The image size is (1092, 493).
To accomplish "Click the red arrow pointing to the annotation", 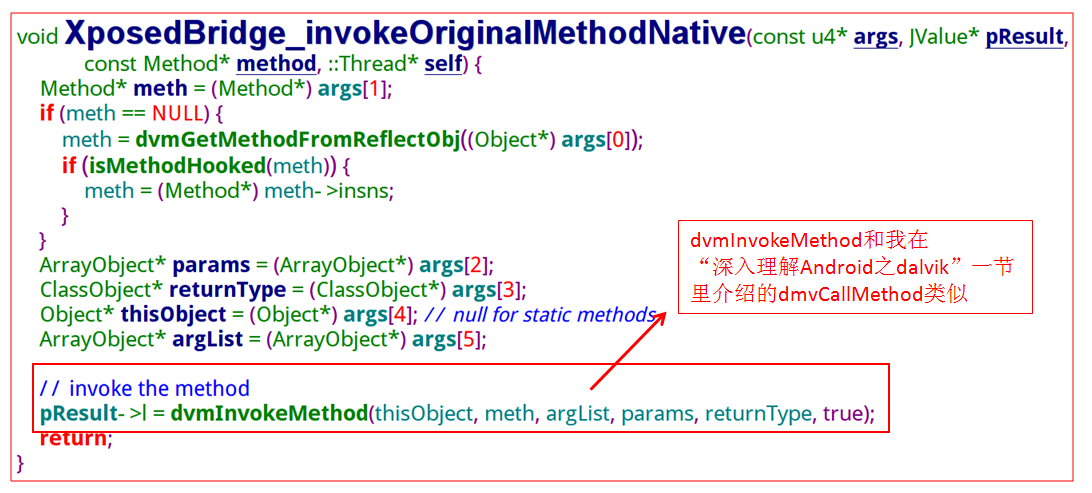I will tap(629, 352).
